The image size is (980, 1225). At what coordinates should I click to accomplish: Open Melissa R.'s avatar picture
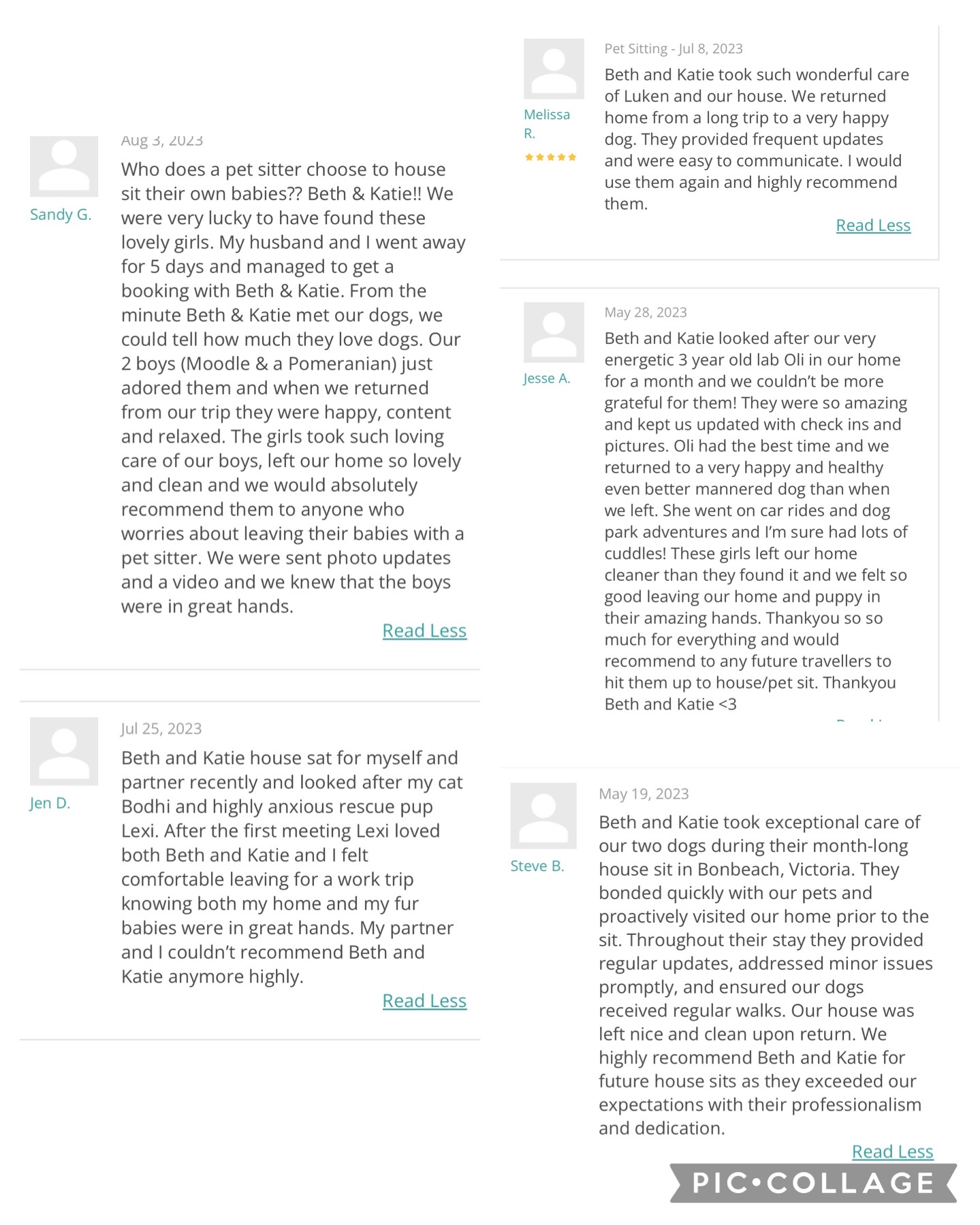tap(554, 69)
